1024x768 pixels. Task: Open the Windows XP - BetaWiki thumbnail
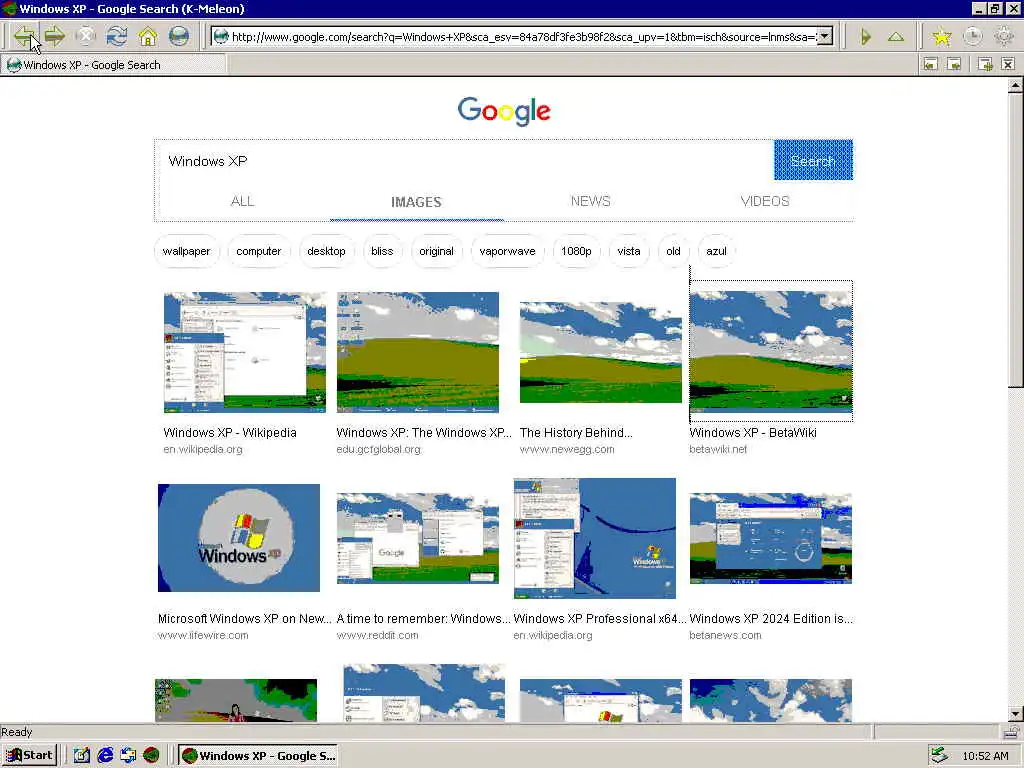click(771, 352)
